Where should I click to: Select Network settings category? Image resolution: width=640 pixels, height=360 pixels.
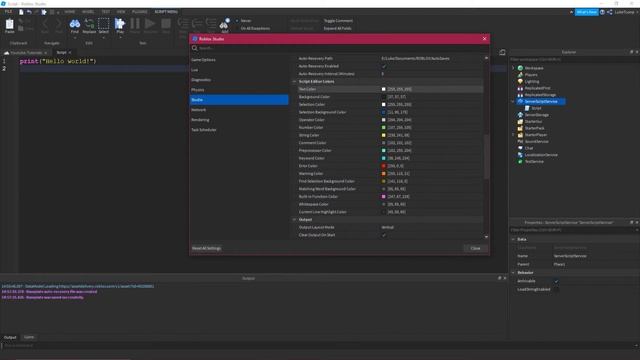(x=239, y=110)
